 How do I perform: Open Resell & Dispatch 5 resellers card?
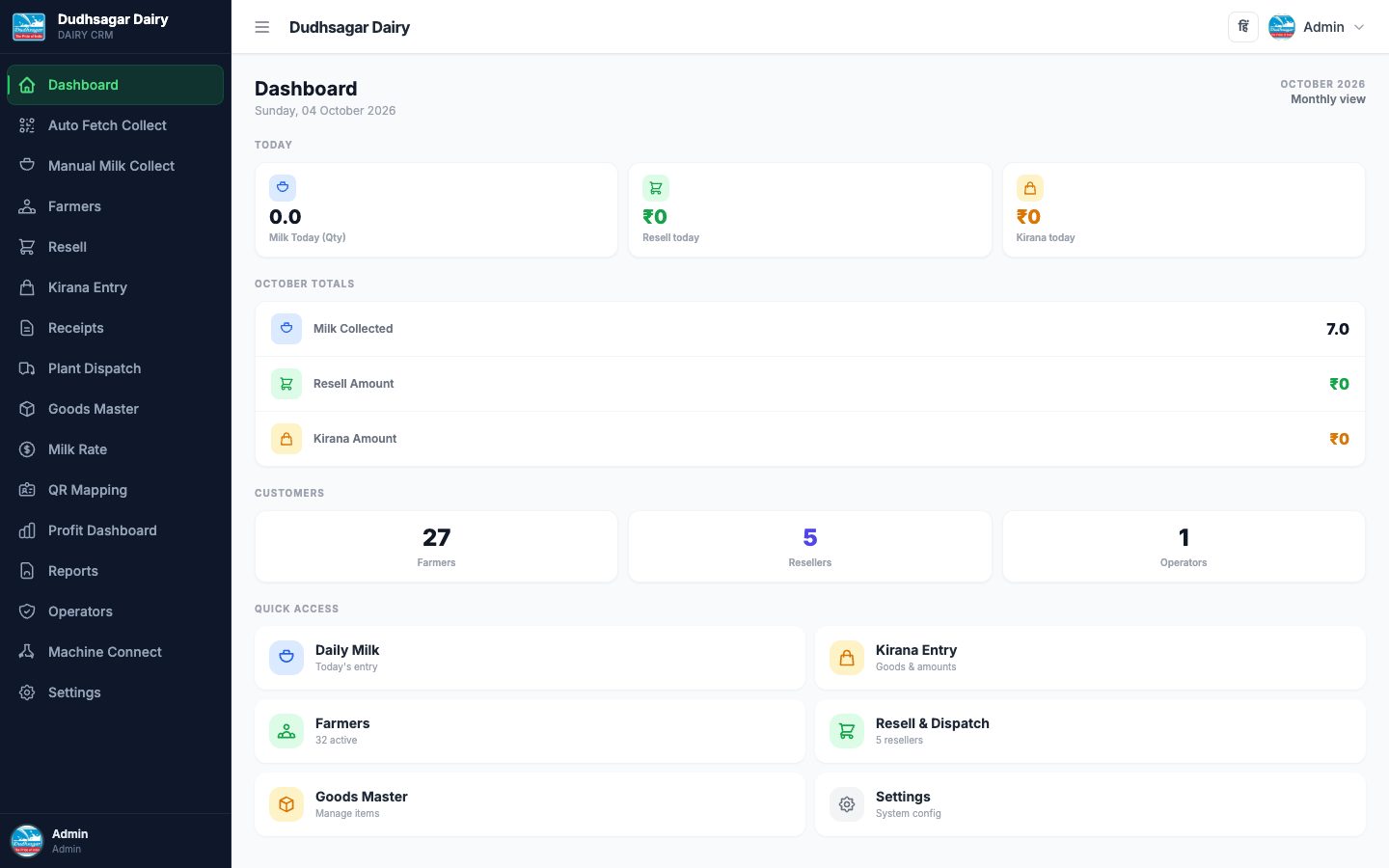click(1090, 731)
